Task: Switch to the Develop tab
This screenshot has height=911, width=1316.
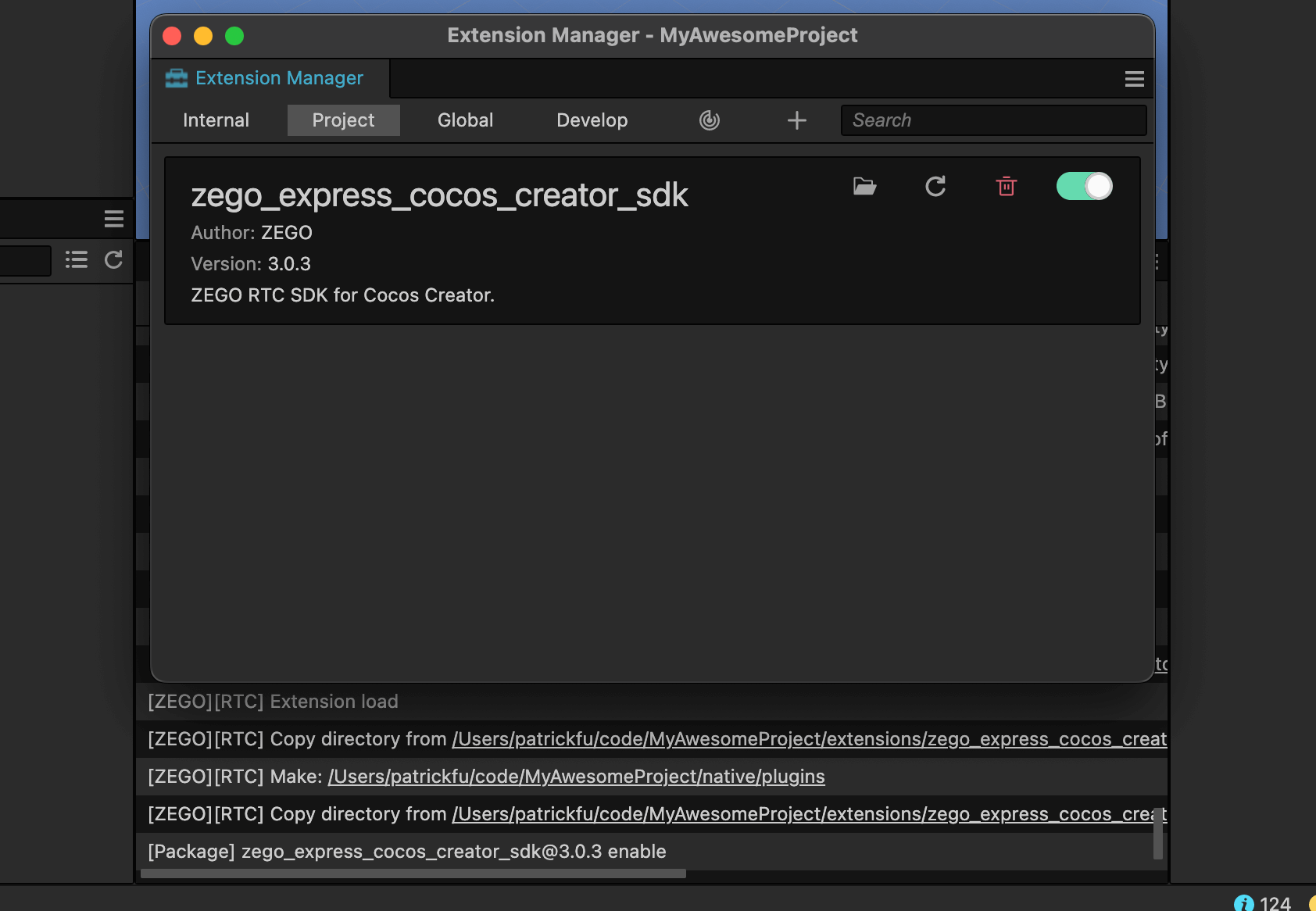Action: [592, 120]
